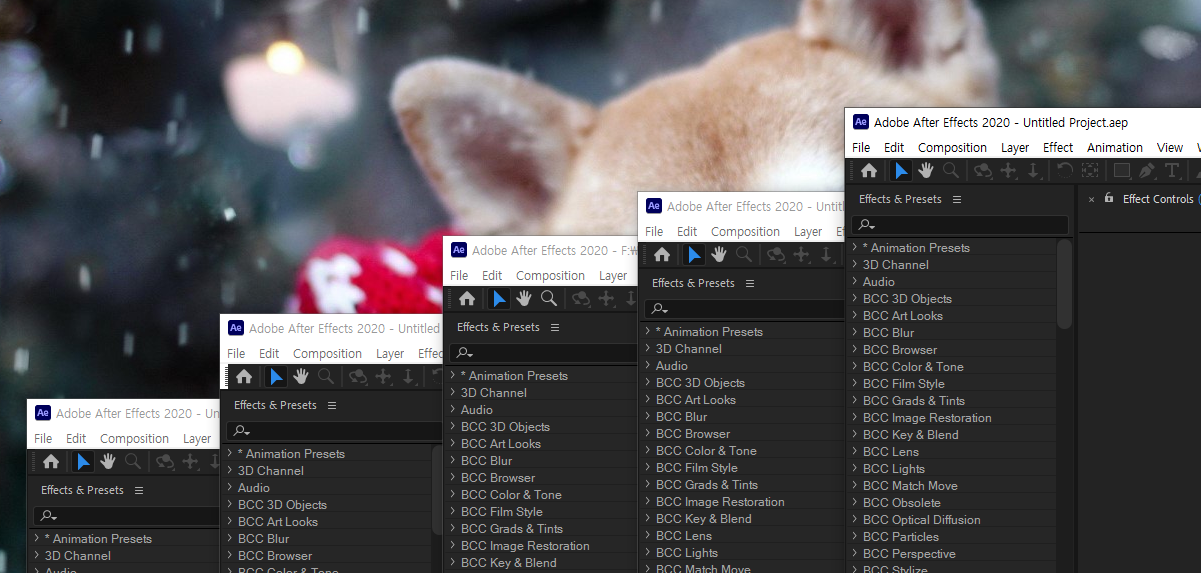Expand BCC 3D Objects in rightmost window
1201x573 pixels.
(x=855, y=299)
